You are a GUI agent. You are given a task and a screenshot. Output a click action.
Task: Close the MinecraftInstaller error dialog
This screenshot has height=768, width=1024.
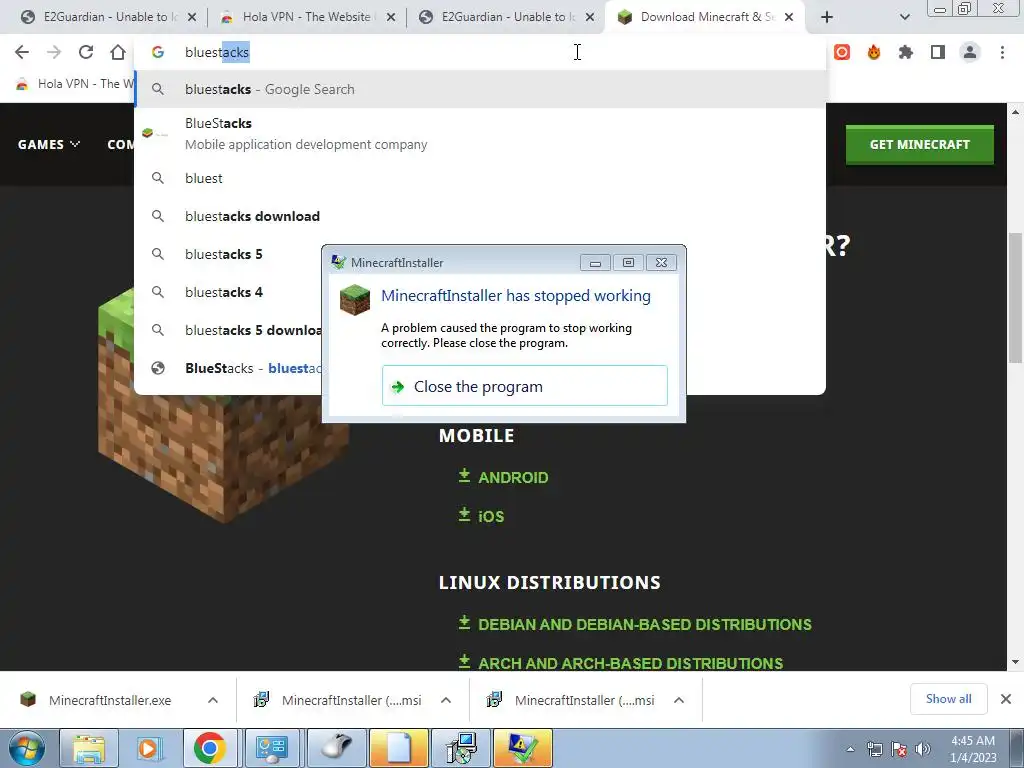[x=661, y=263]
